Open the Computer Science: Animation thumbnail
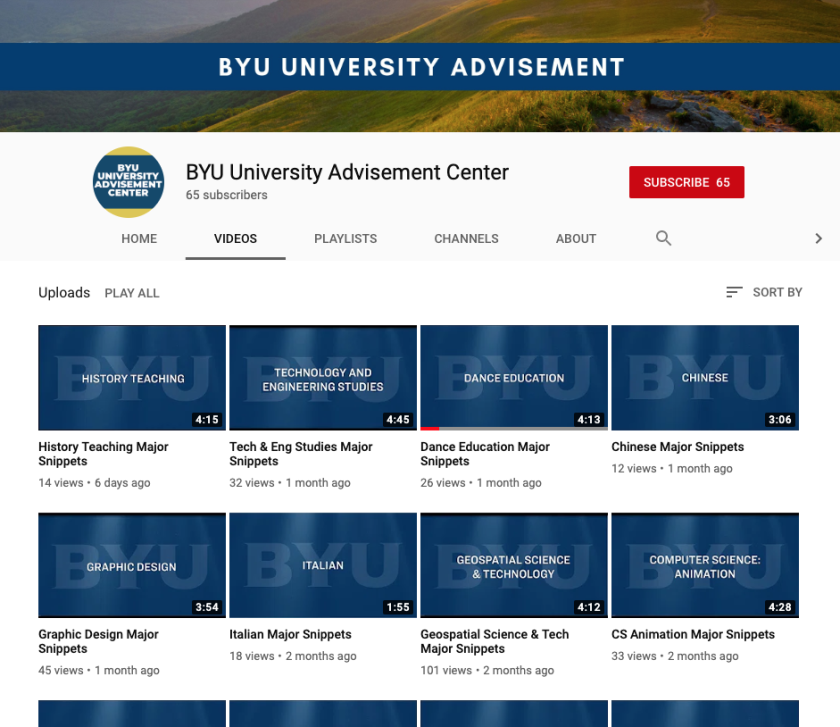840x727 pixels. (x=705, y=565)
